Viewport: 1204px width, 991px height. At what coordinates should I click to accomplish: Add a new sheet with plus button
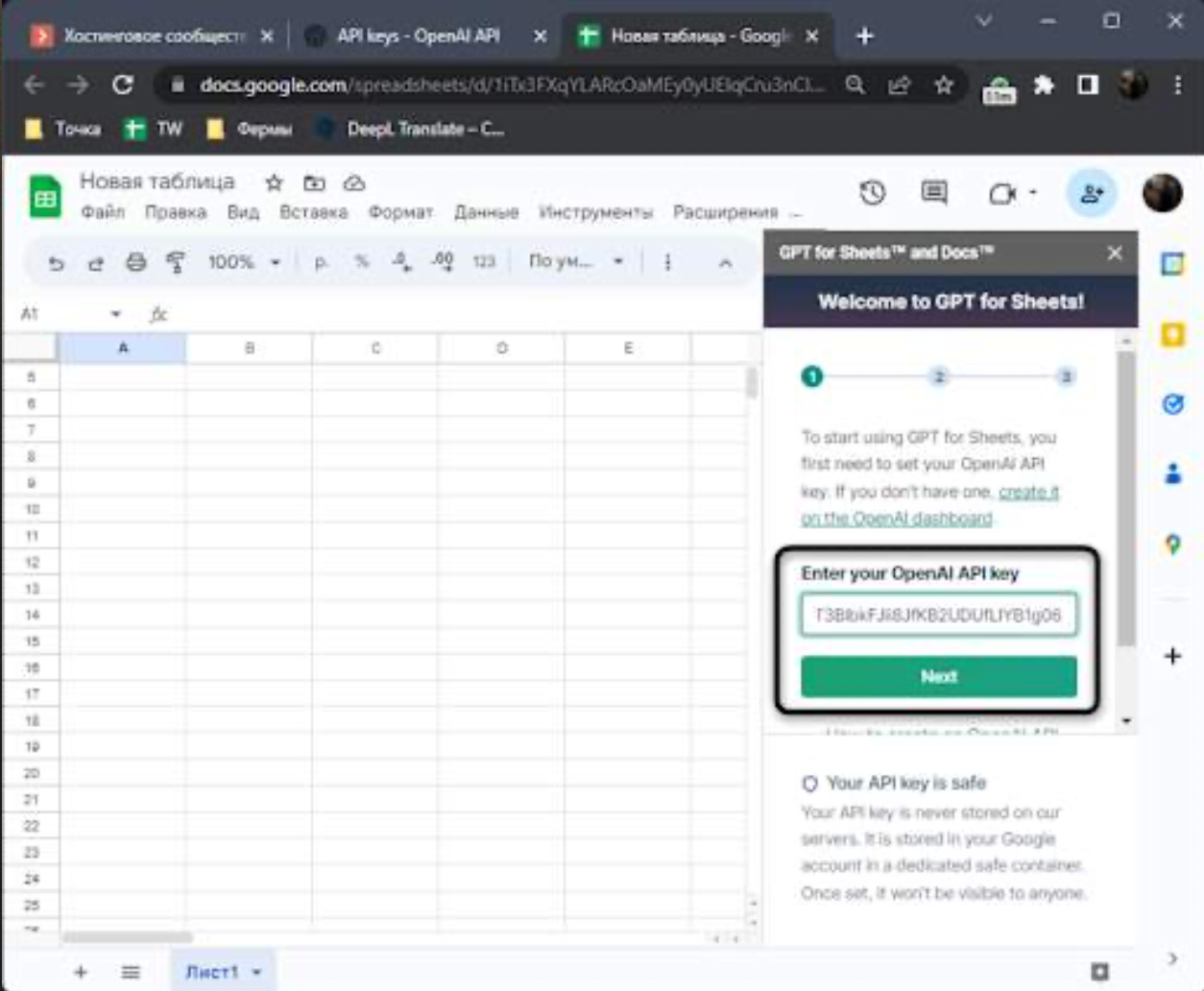coord(81,972)
